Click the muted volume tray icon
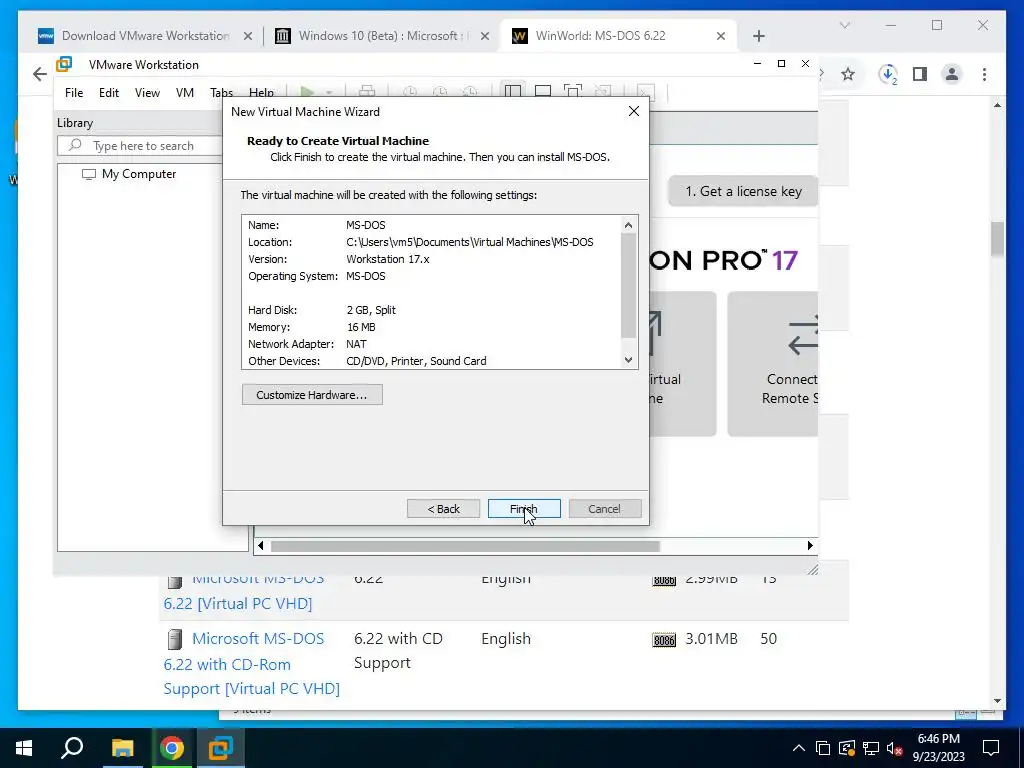Screen dimensions: 1024x768 [894, 748]
